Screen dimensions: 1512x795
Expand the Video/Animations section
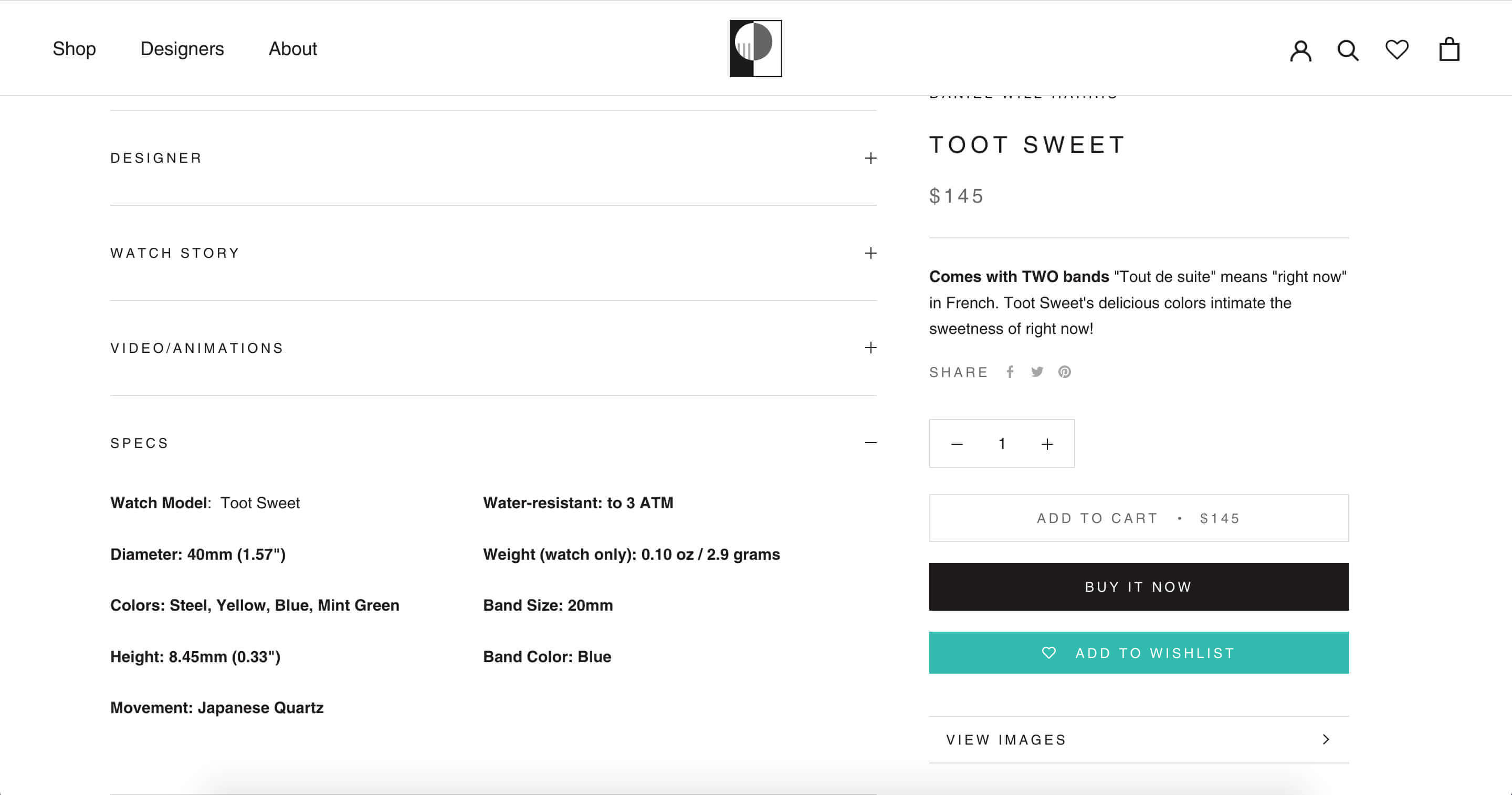click(x=870, y=348)
